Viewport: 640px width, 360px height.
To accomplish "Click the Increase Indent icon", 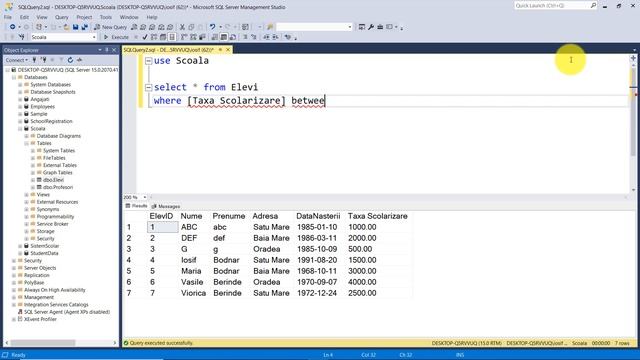I will coord(276,37).
